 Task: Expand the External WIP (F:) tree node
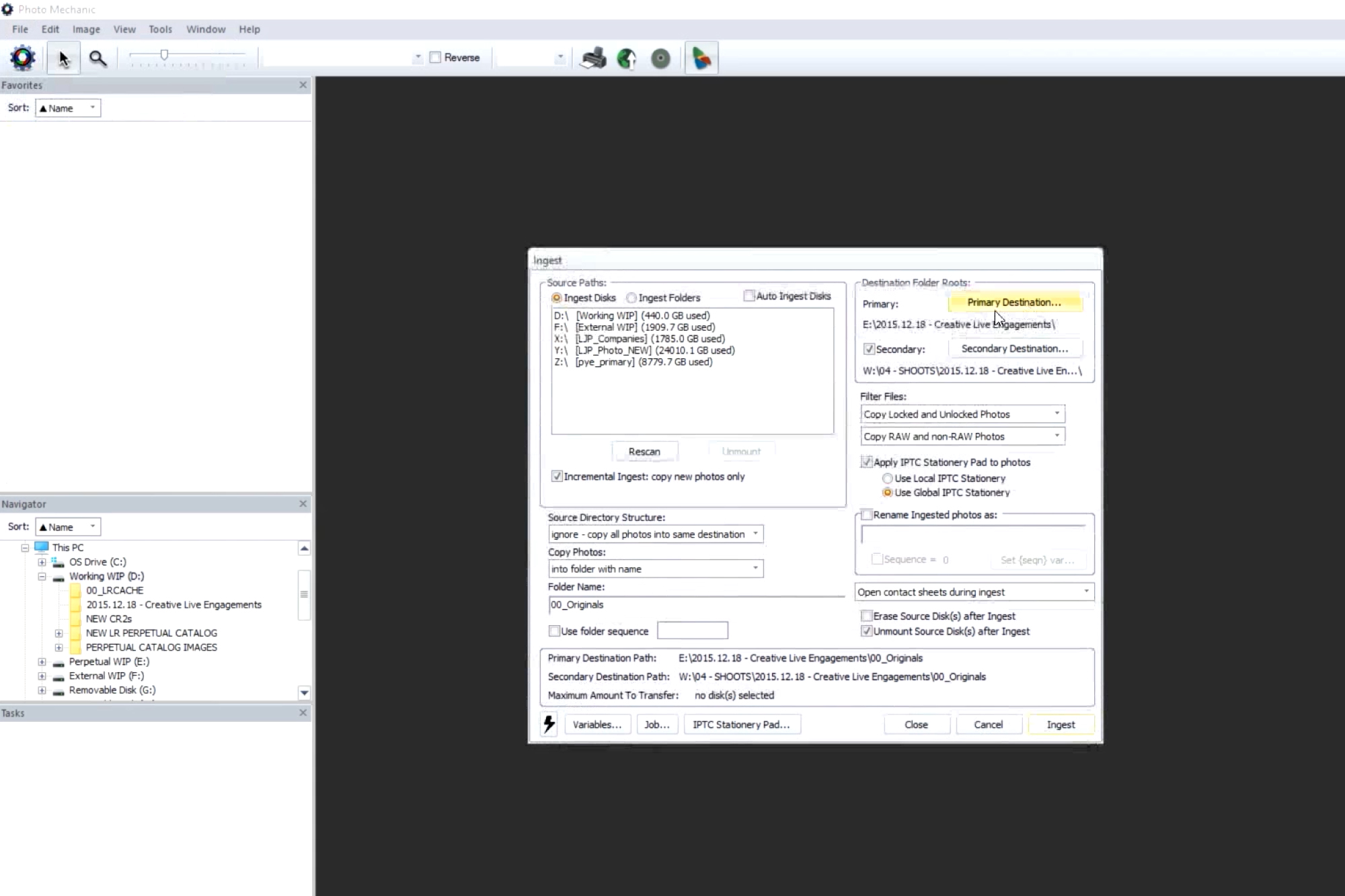[42, 676]
